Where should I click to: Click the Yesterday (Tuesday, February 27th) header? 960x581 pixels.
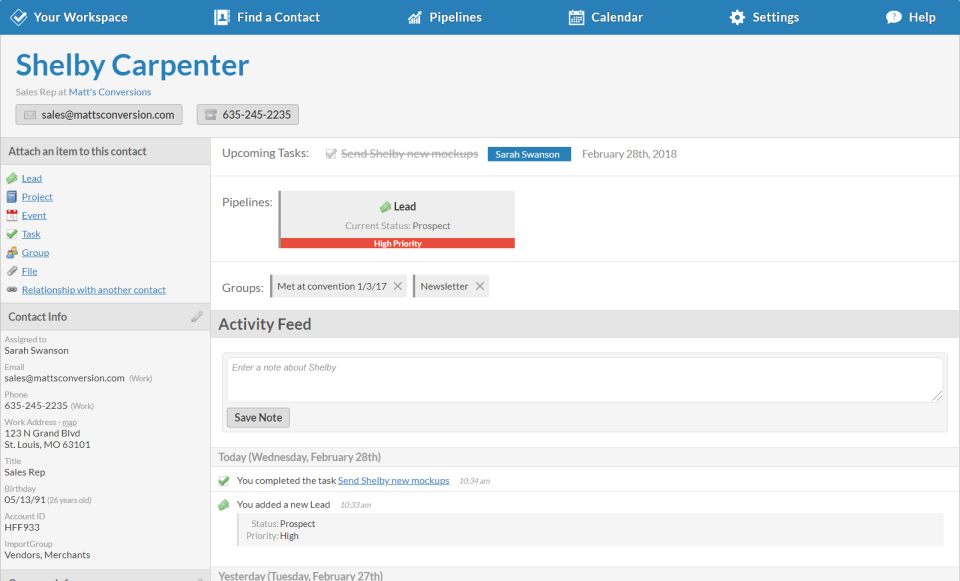coord(300,575)
